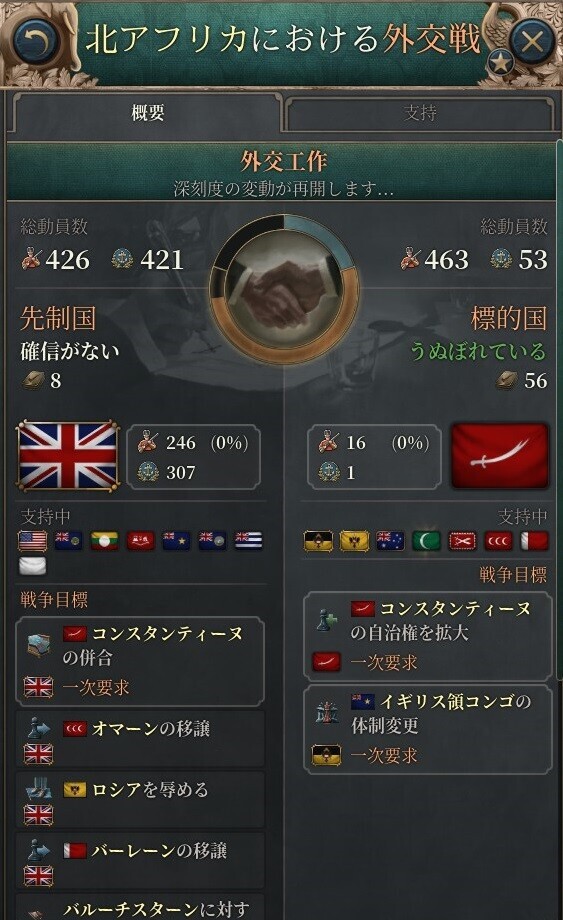This screenshot has height=920, width=563.
Task: Switch to the 支持 tab
Action: tap(419, 113)
